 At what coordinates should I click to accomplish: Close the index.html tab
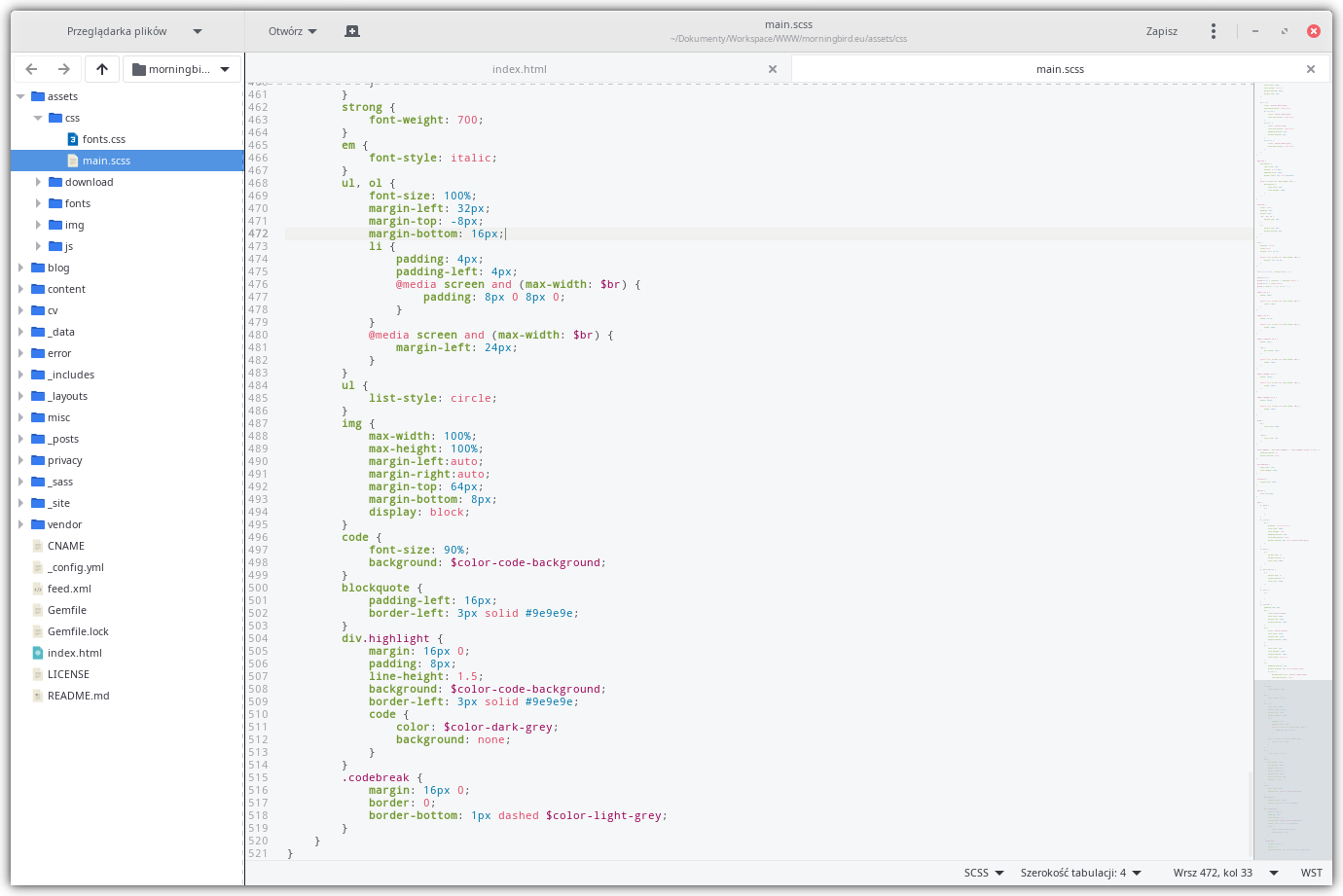pyautogui.click(x=773, y=69)
